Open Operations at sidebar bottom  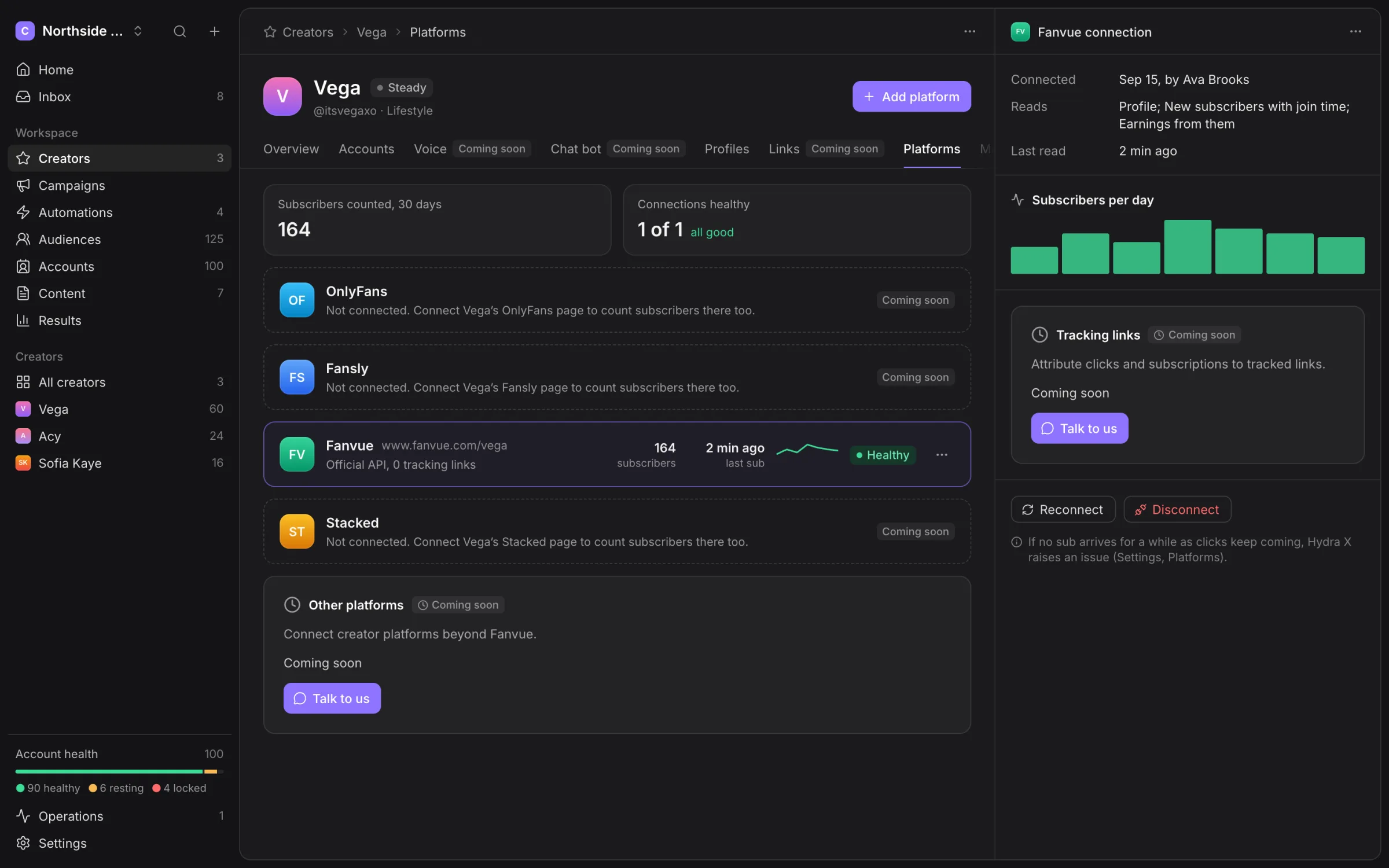point(119,816)
